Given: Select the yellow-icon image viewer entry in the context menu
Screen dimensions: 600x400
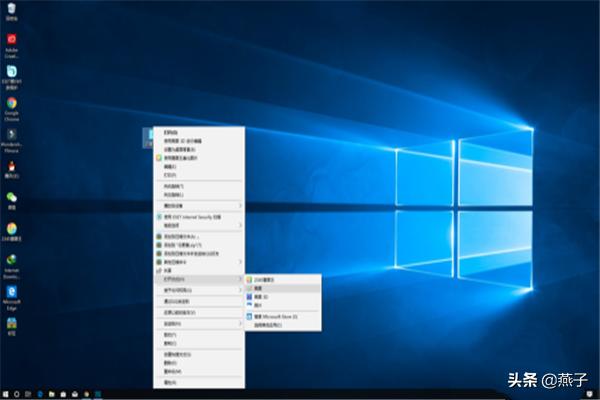Looking at the screenshot, I should (199, 158).
